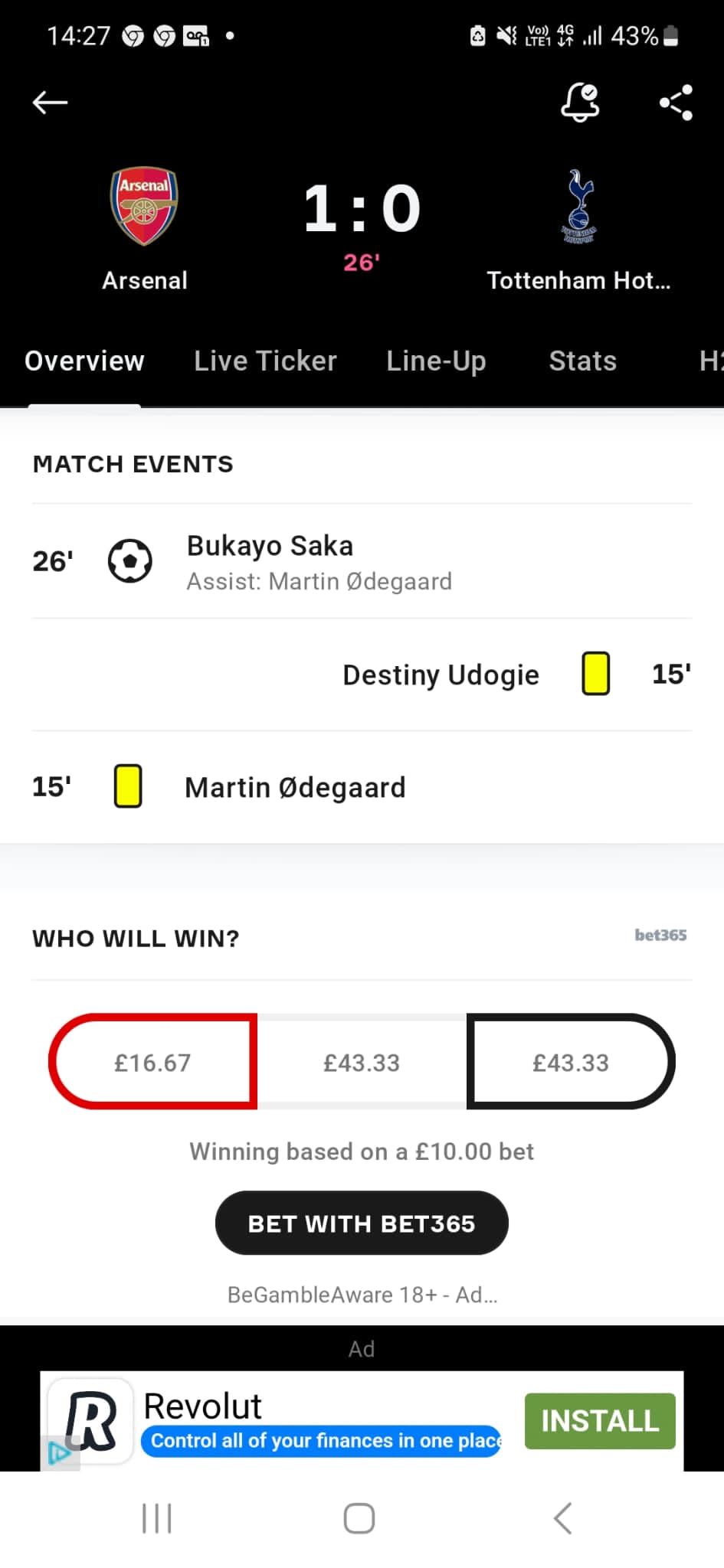This screenshot has width=724, height=1568.
Task: Switch to the Live Ticker tab
Action: coord(265,361)
